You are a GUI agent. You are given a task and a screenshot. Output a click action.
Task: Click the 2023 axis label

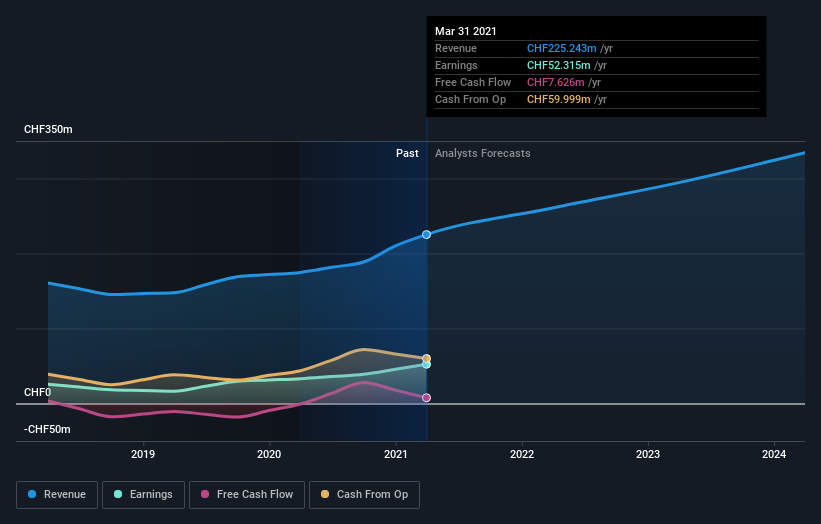pos(648,454)
